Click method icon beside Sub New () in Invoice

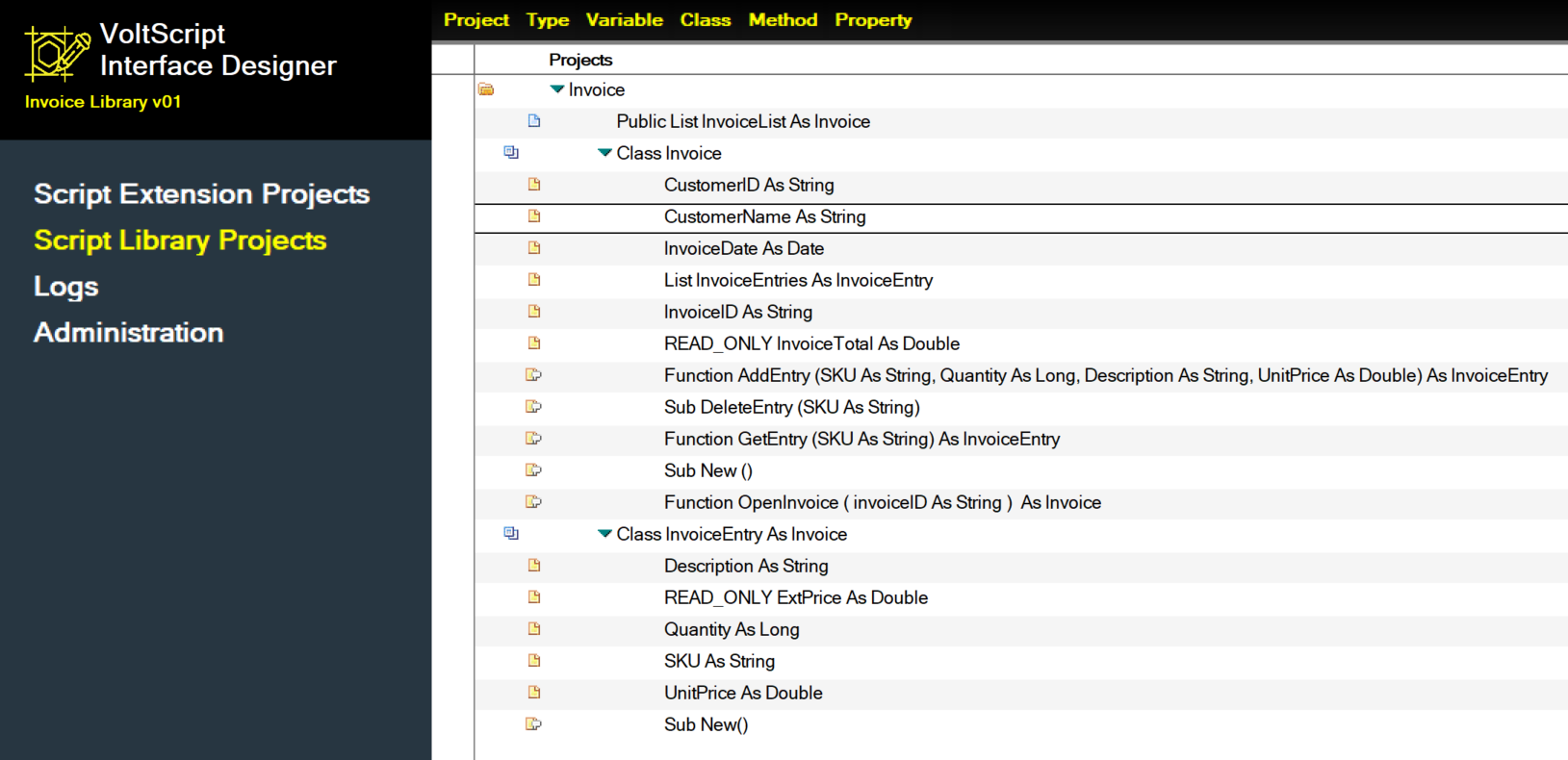(533, 470)
